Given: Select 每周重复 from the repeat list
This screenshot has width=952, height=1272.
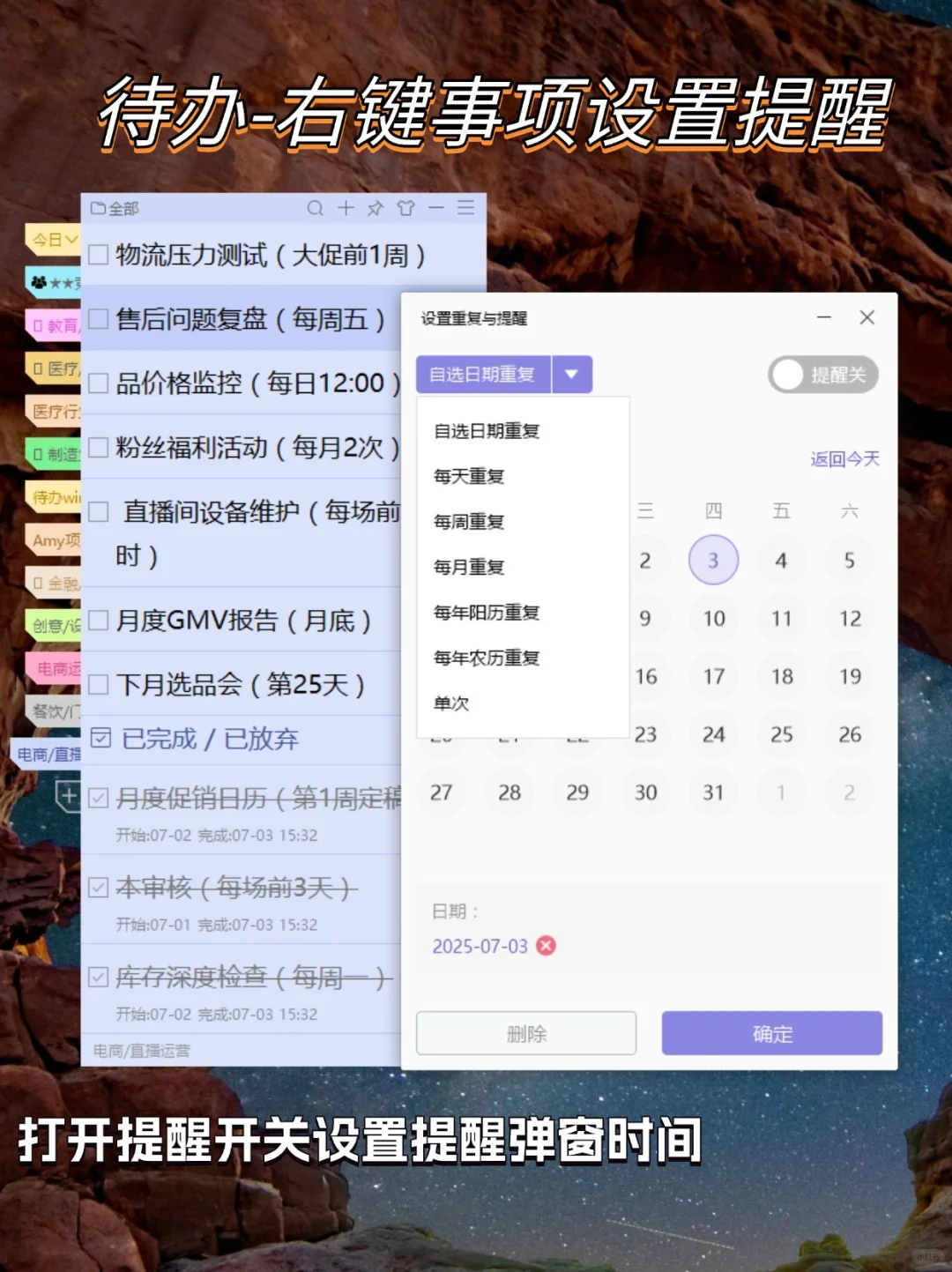Looking at the screenshot, I should 468,521.
